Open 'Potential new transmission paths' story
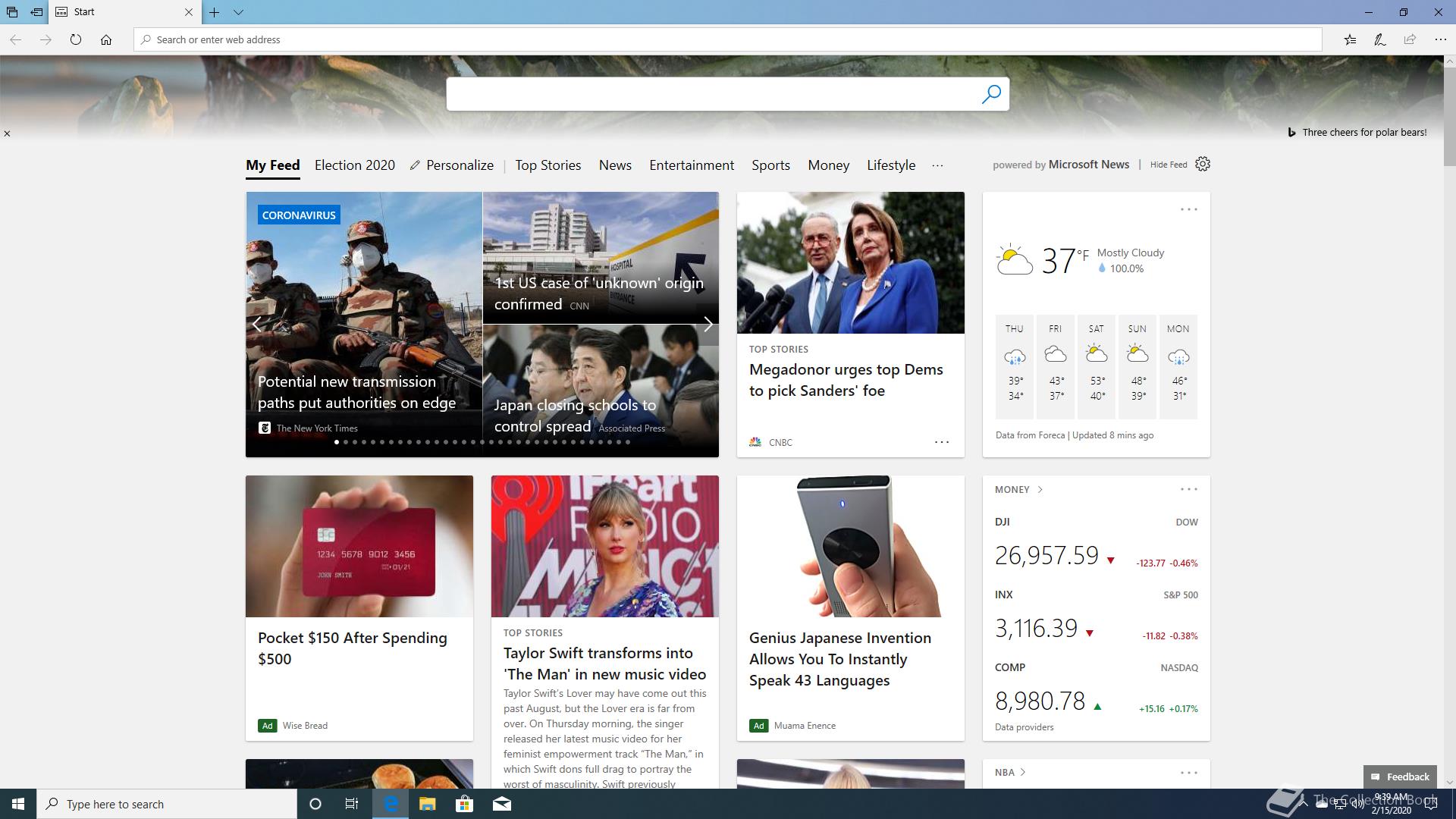Screen dimensions: 1456x819 coord(356,392)
